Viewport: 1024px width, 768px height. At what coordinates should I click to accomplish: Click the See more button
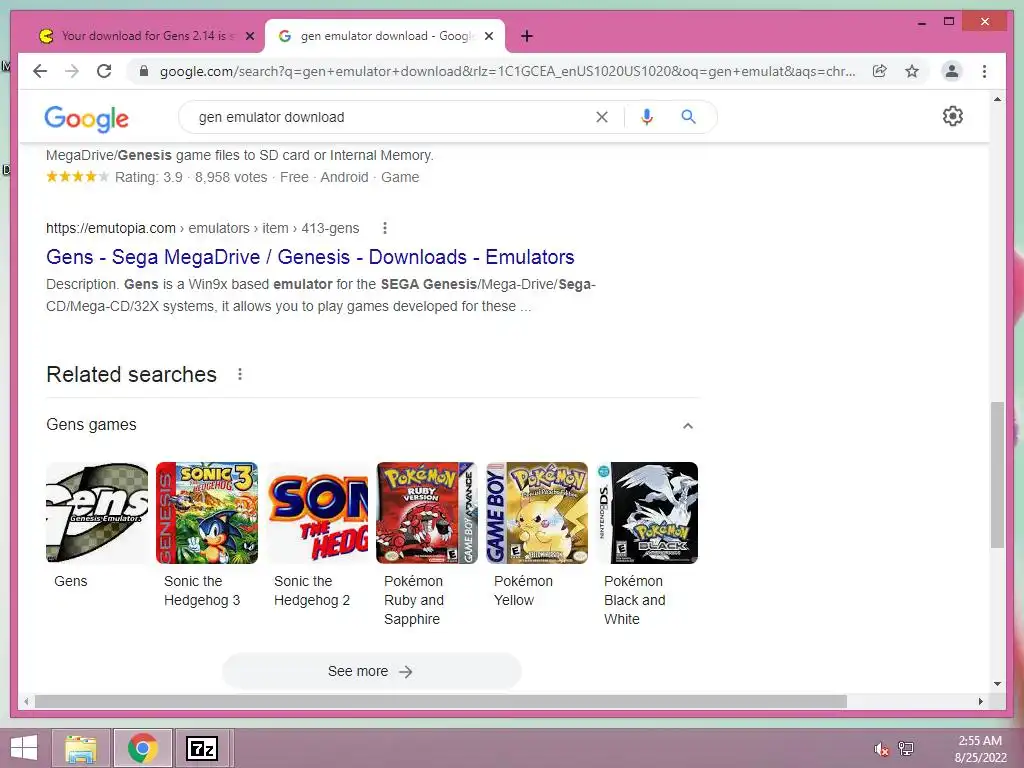[x=371, y=671]
